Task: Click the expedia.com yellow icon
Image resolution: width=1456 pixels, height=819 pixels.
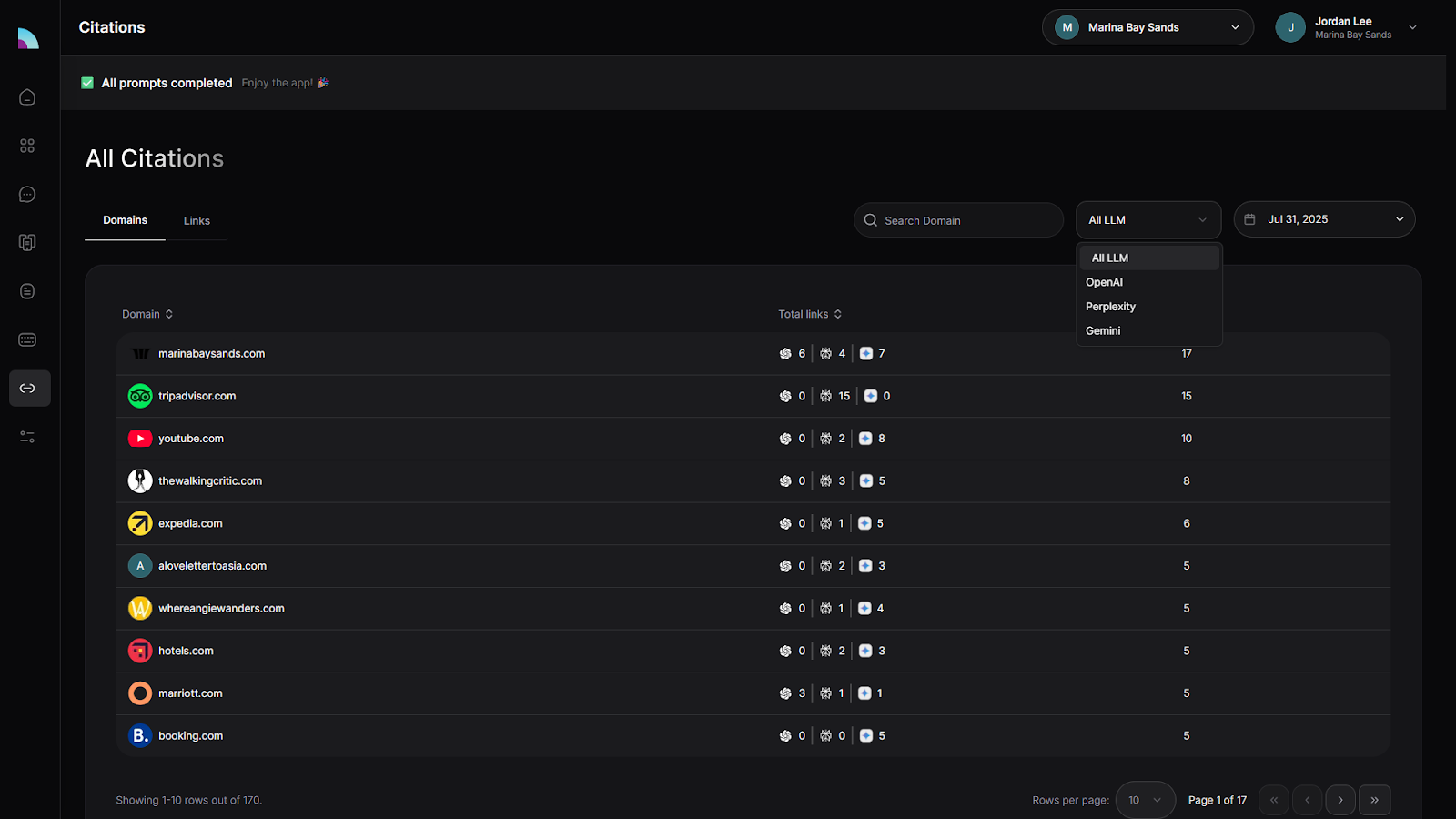Action: tap(140, 523)
